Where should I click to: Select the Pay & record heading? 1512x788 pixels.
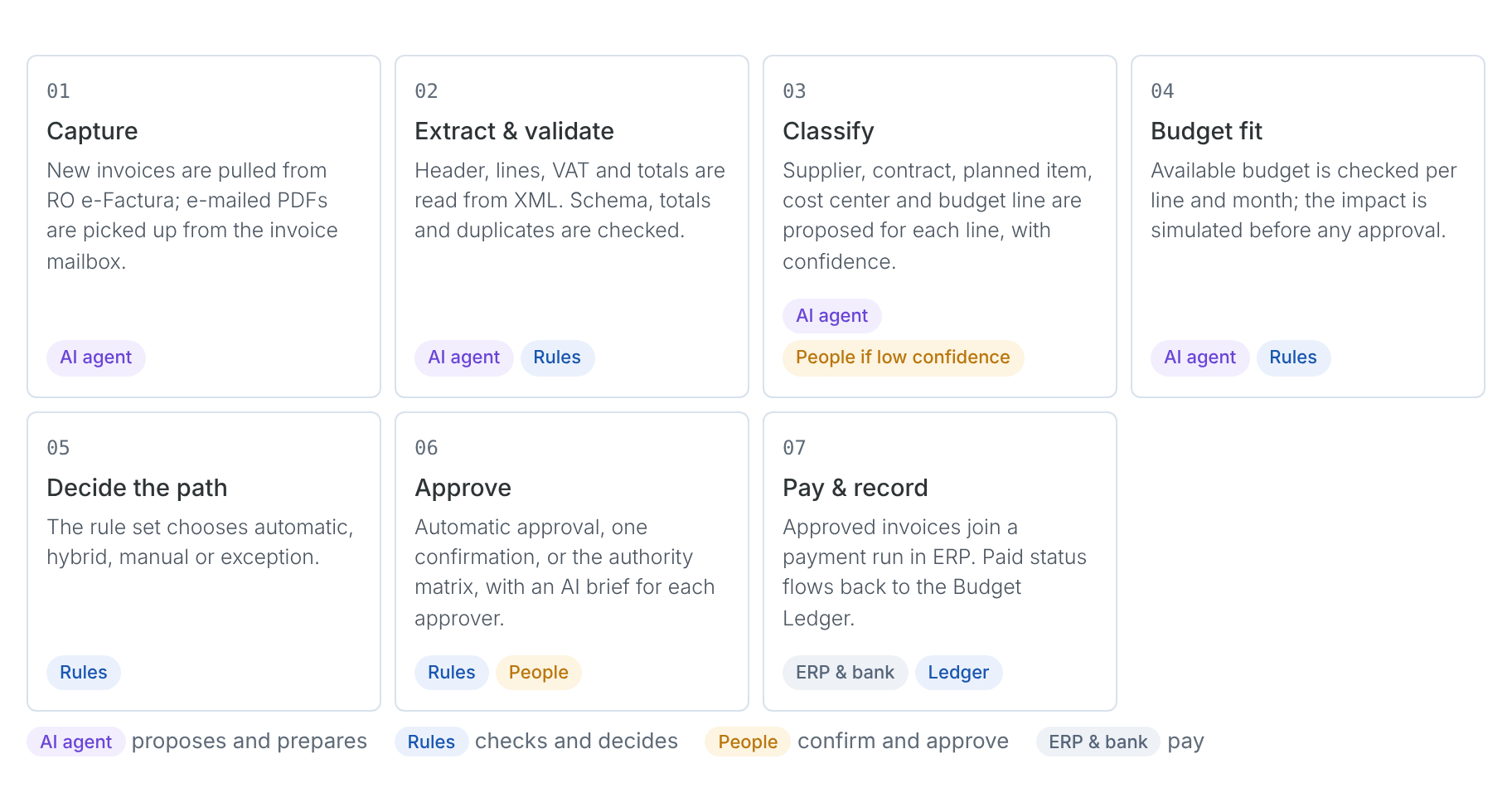855,488
